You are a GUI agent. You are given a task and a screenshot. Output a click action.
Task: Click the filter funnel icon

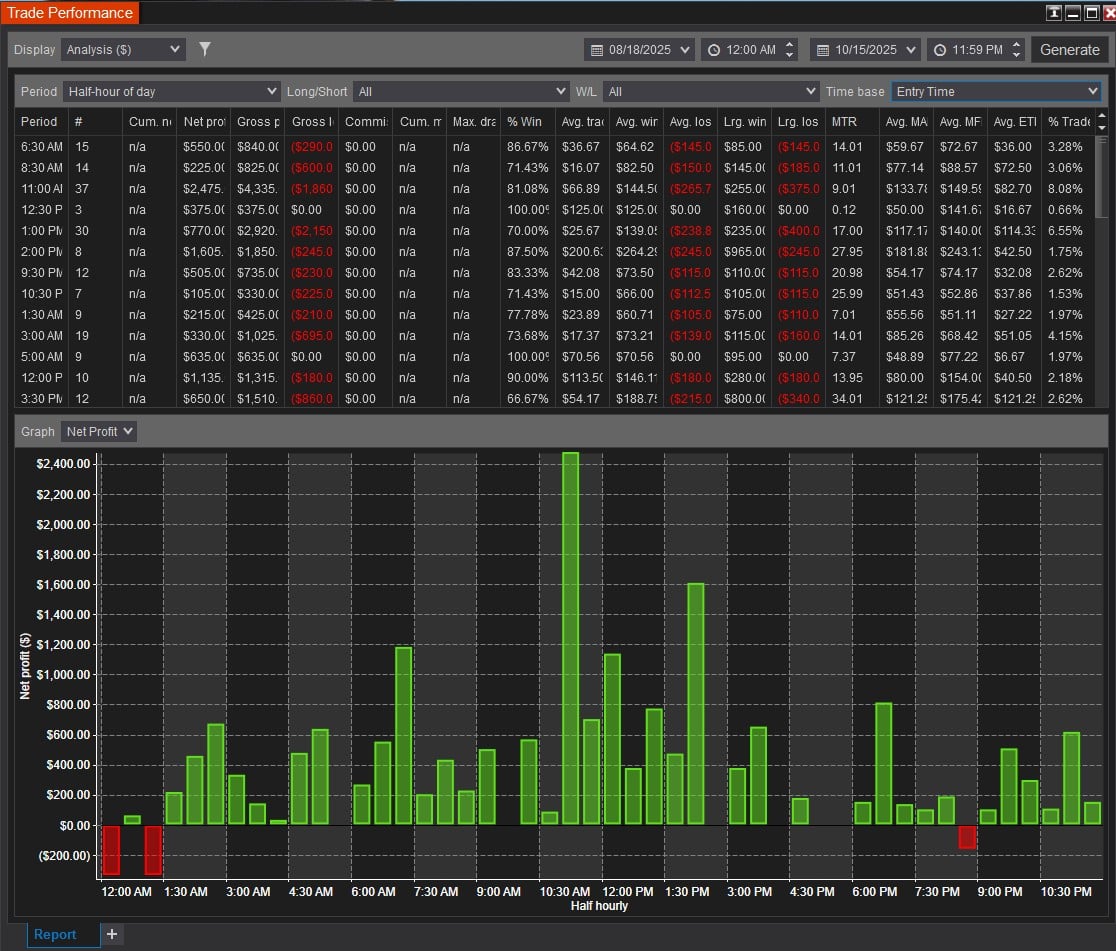(x=205, y=49)
